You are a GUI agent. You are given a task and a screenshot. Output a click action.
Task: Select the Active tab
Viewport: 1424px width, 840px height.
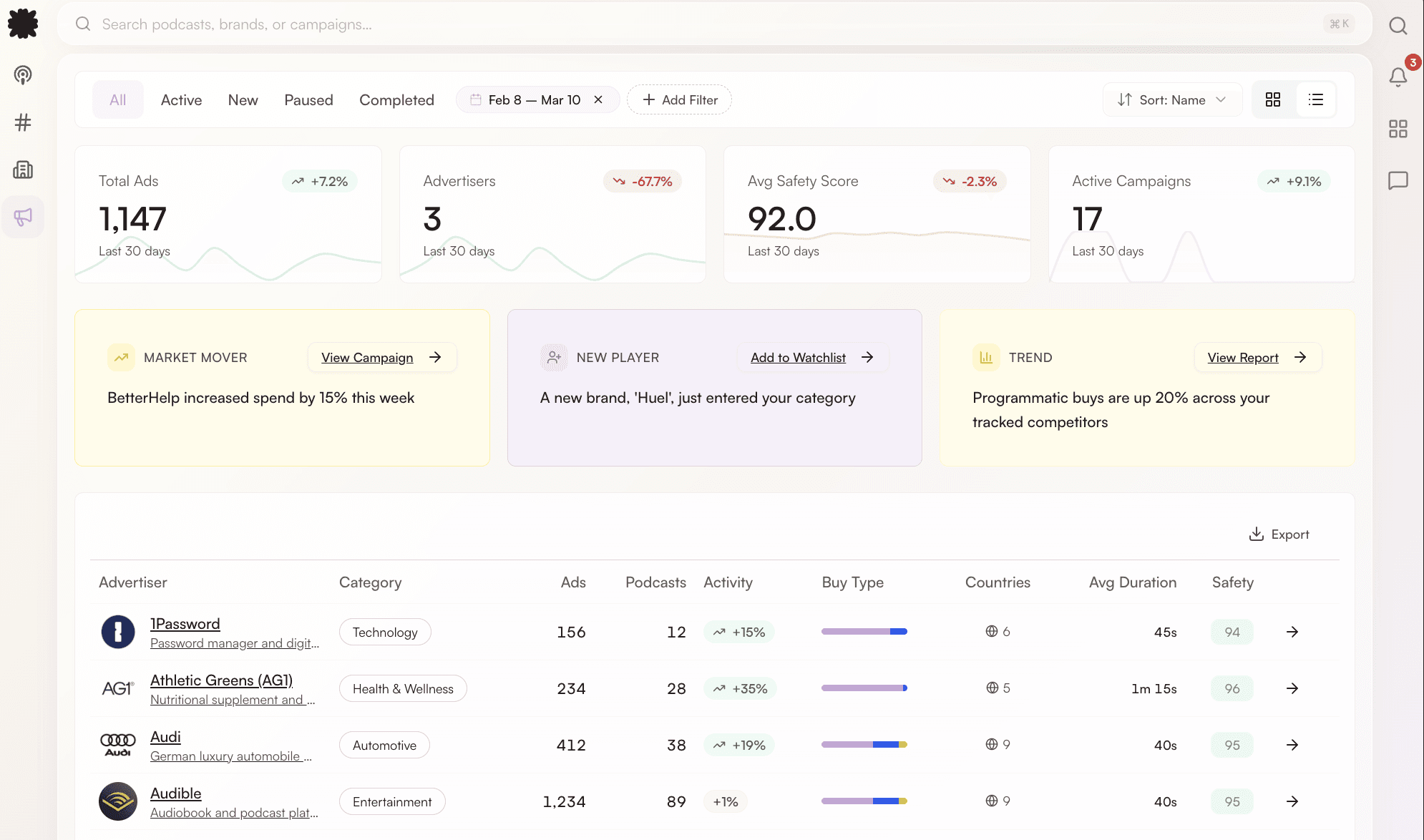[x=181, y=100]
